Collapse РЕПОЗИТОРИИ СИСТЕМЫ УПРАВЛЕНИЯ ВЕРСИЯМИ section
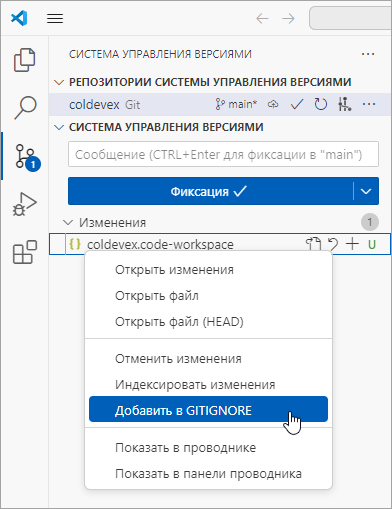 click(59, 82)
